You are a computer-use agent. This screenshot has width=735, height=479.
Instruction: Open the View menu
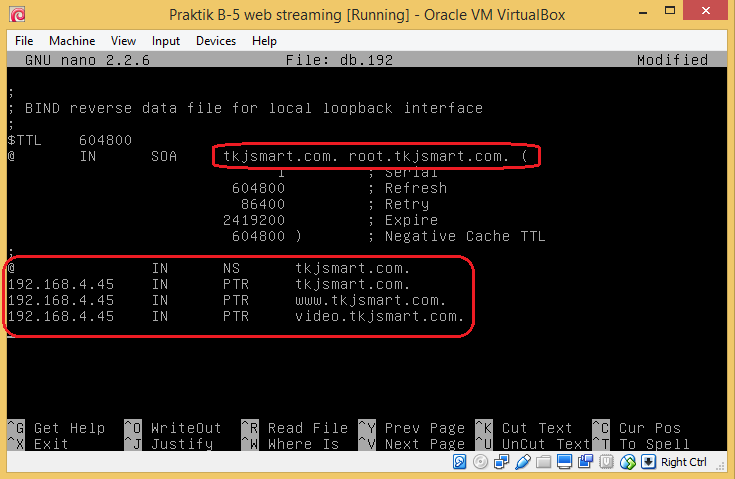click(x=123, y=41)
